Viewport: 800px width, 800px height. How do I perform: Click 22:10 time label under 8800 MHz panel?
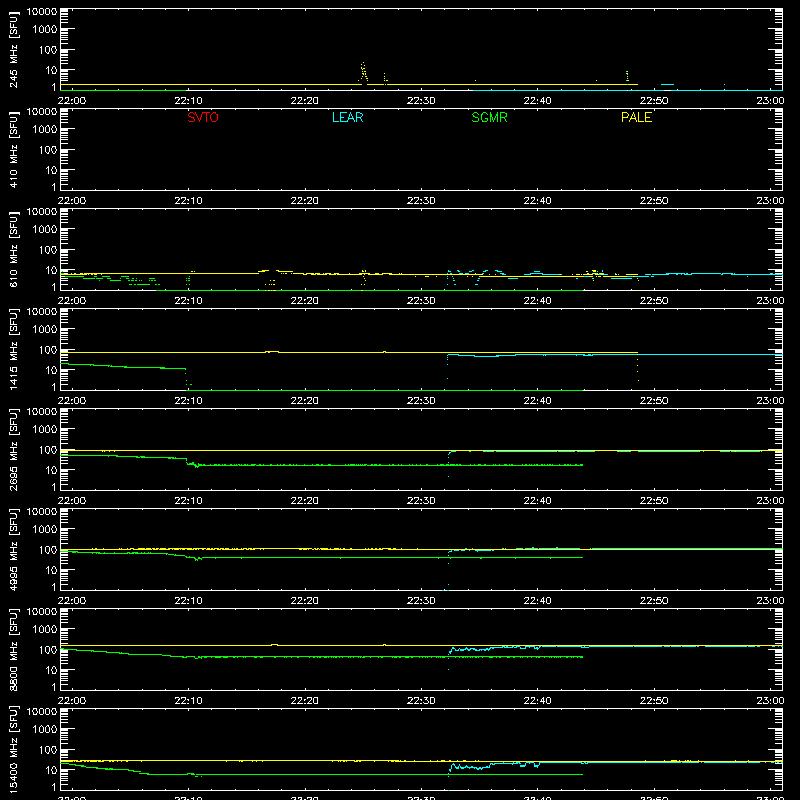[188, 701]
